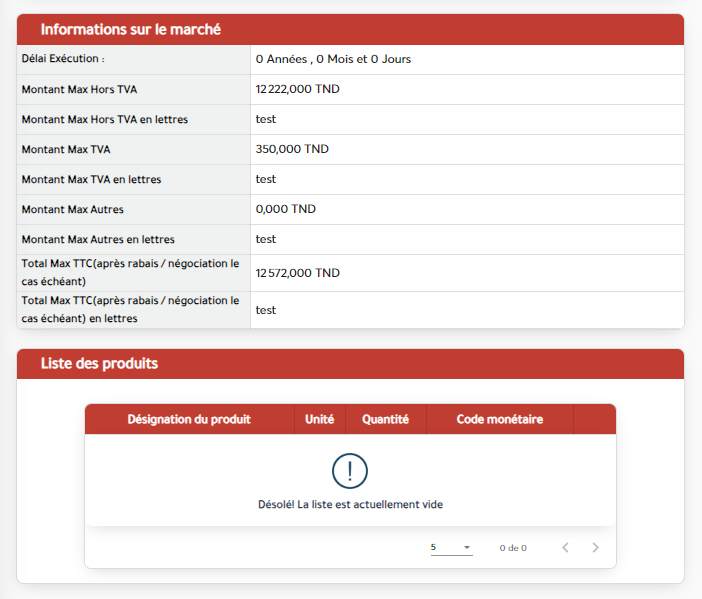Screen dimensions: 702x599
Task: Click the 0 de 0 pagination counter
Action: coord(513,548)
